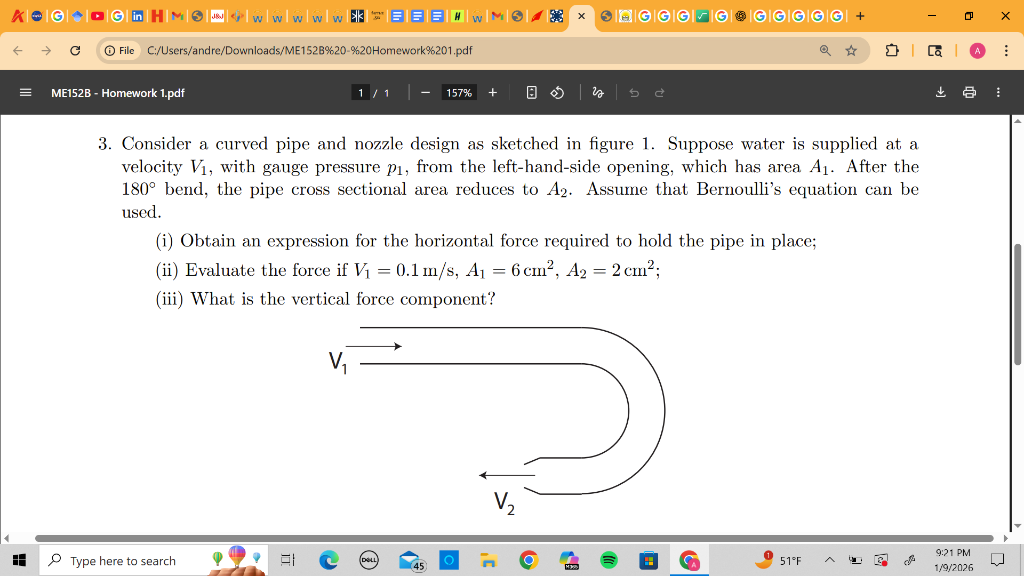View site information via File chip
This screenshot has width=1024, height=576.
coord(120,50)
